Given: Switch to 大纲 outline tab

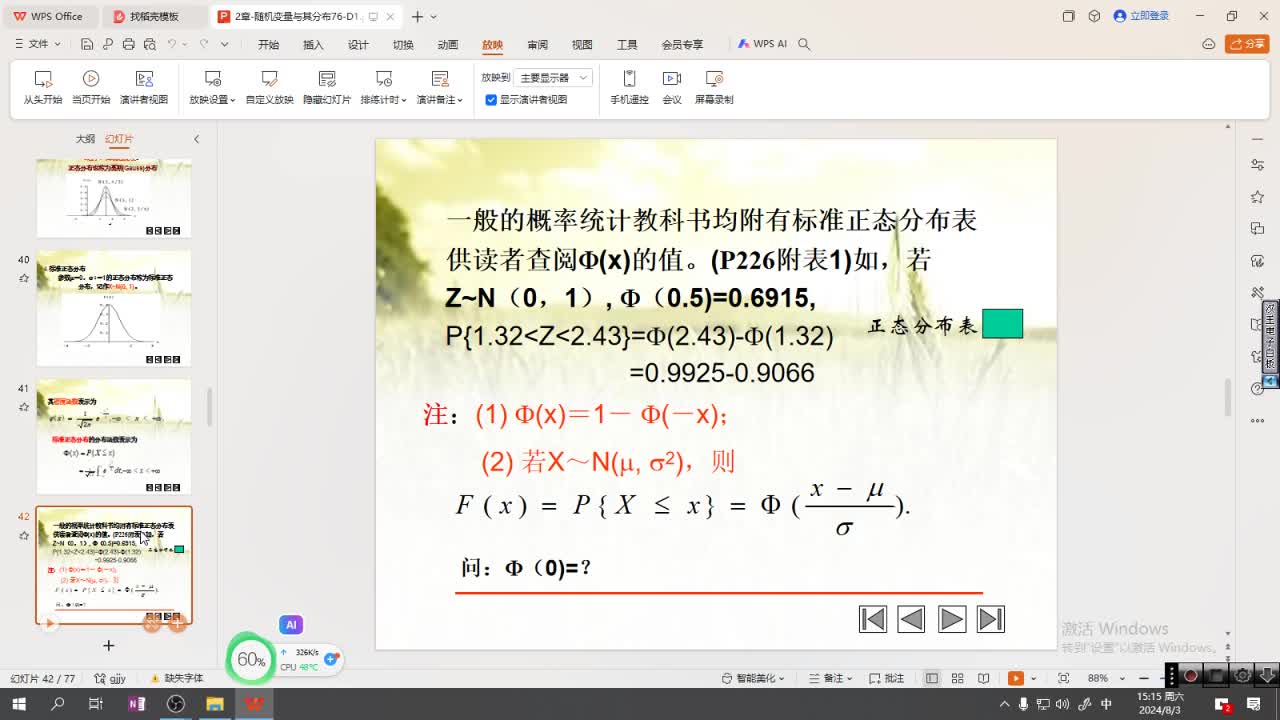Looking at the screenshot, I should tap(86, 139).
